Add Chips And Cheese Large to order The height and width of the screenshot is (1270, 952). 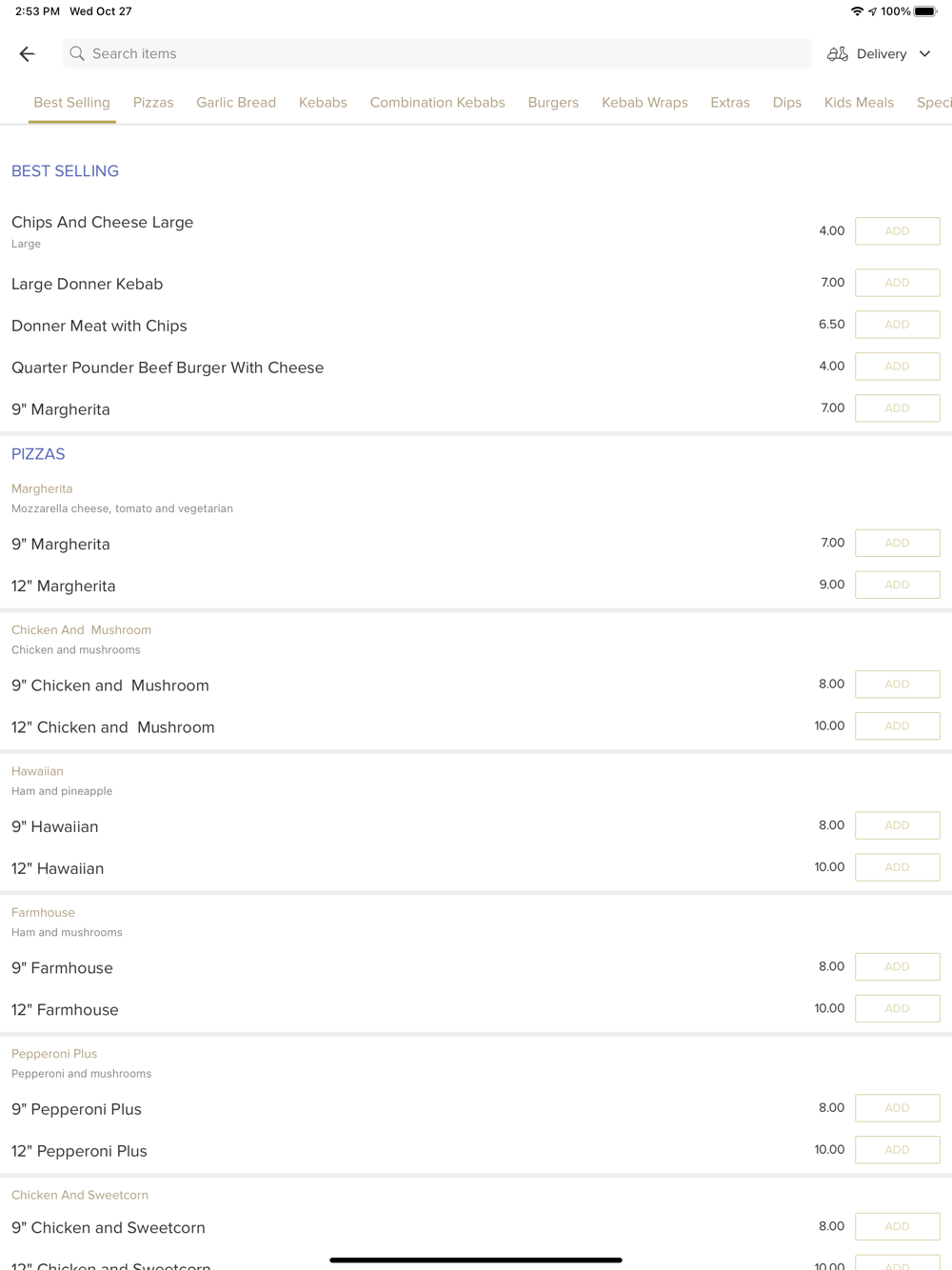point(898,231)
